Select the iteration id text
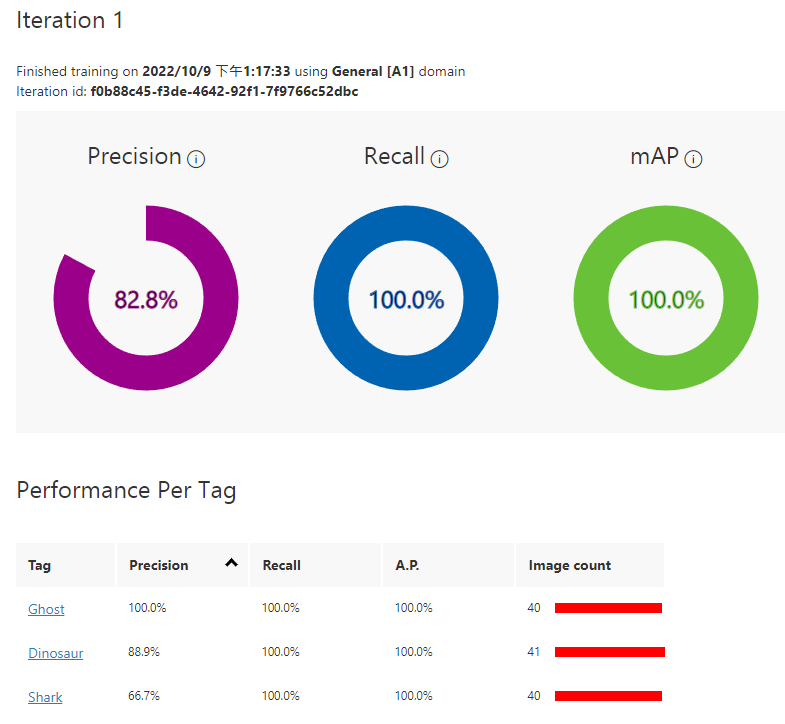Image resolution: width=785 pixels, height=724 pixels. [x=224, y=92]
